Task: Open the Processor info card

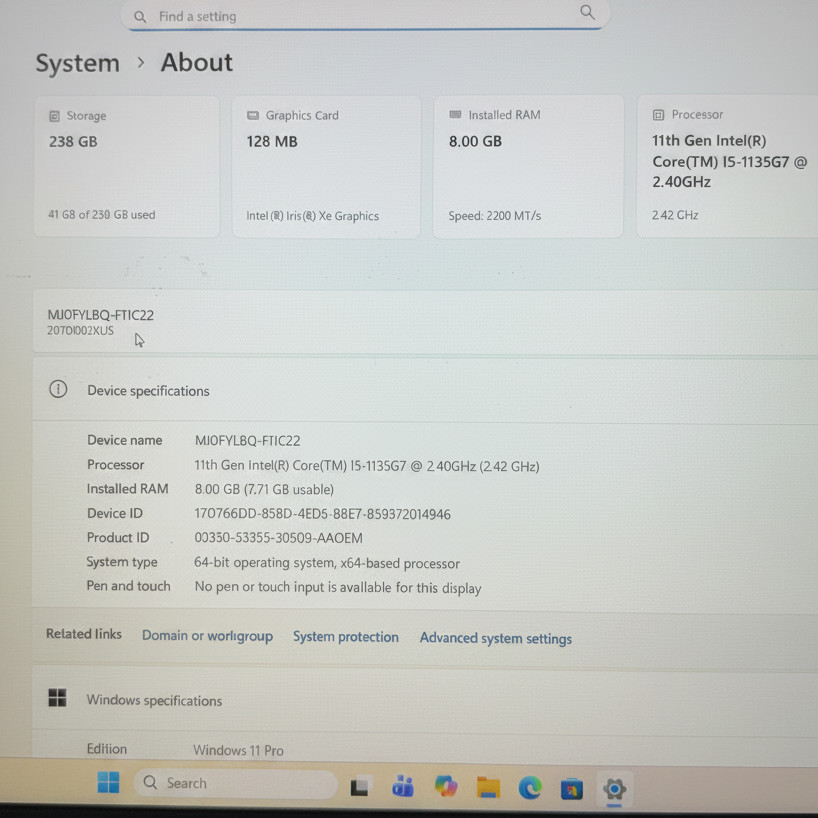Action: coord(728,166)
